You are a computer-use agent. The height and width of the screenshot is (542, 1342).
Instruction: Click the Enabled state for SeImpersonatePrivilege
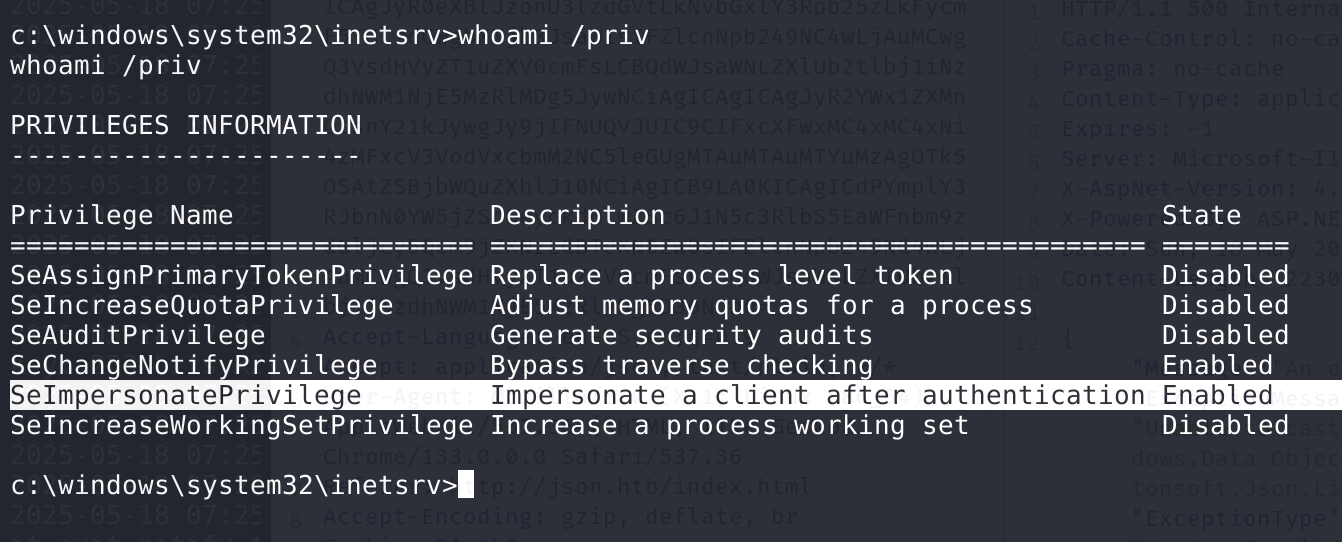pos(1217,396)
